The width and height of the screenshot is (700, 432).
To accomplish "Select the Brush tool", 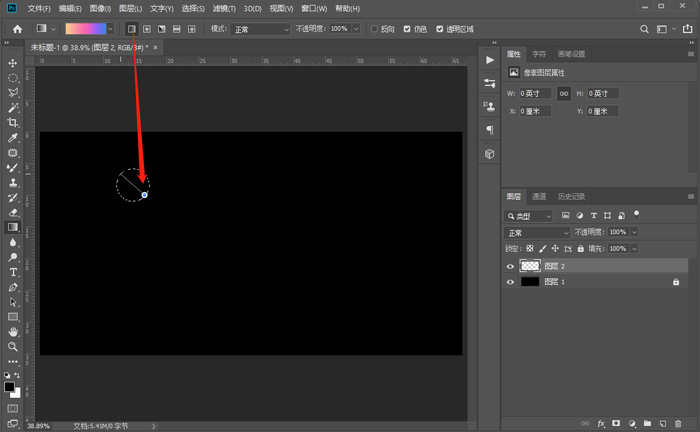I will click(x=13, y=168).
